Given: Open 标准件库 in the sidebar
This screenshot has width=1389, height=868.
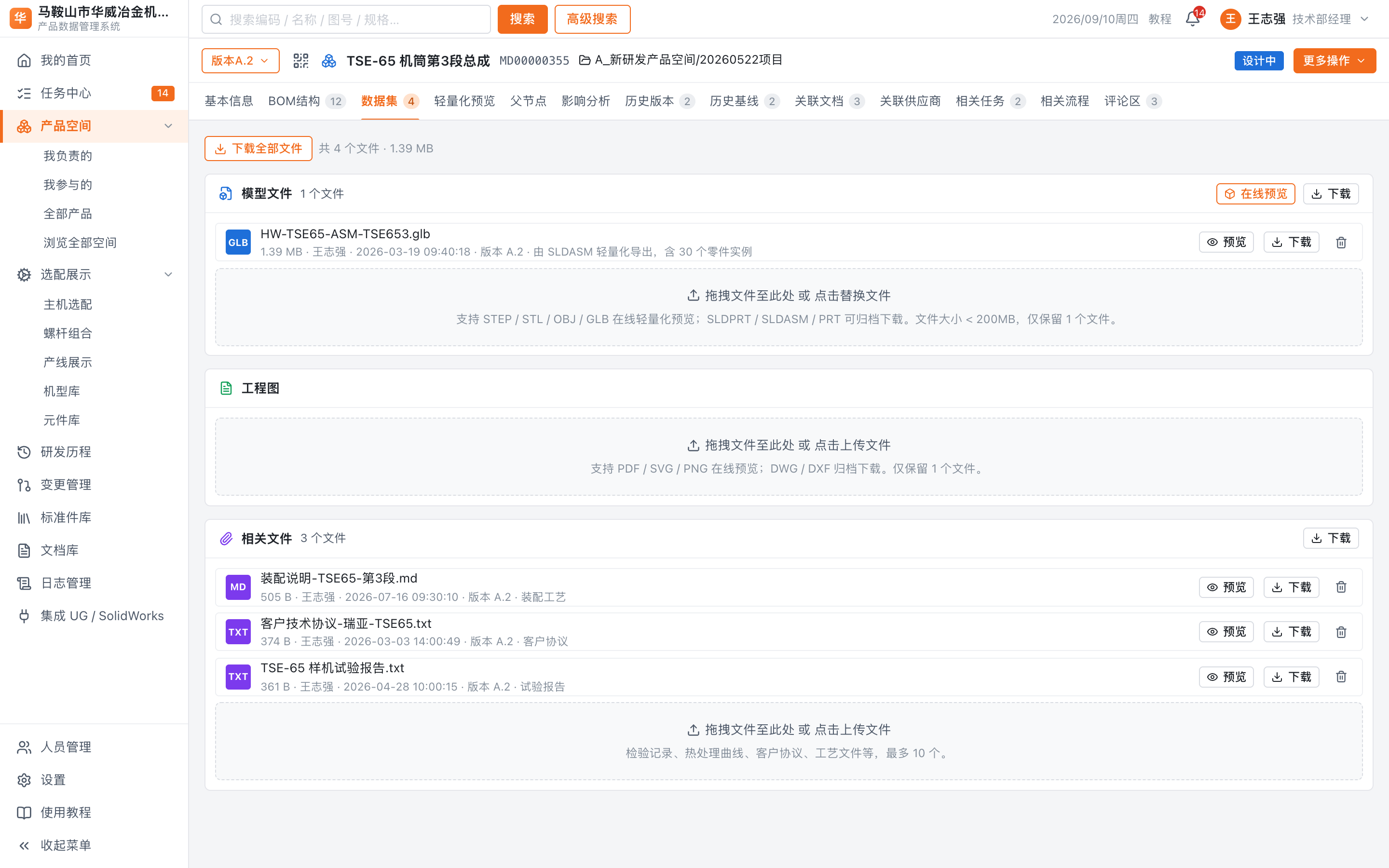Looking at the screenshot, I should [x=94, y=517].
